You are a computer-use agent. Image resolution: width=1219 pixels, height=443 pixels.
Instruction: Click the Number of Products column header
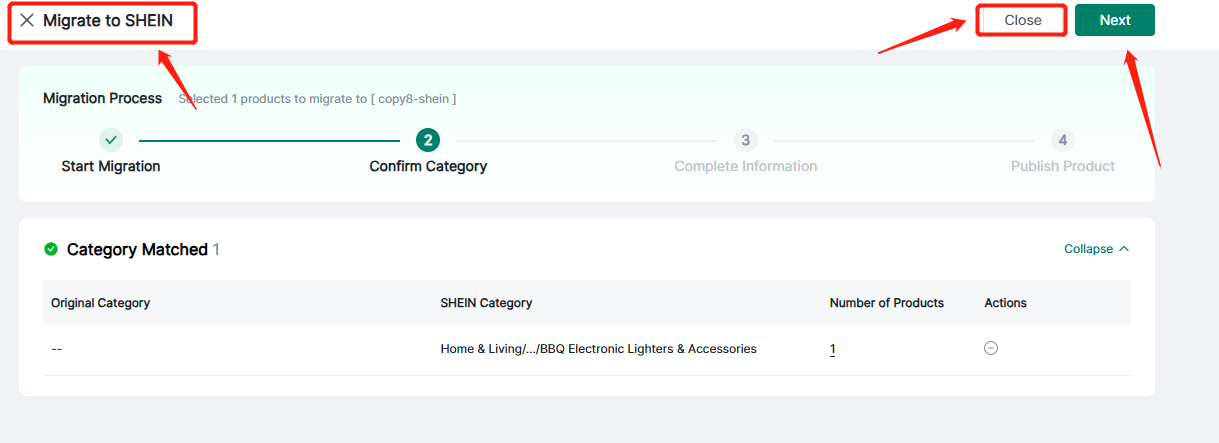(x=886, y=303)
